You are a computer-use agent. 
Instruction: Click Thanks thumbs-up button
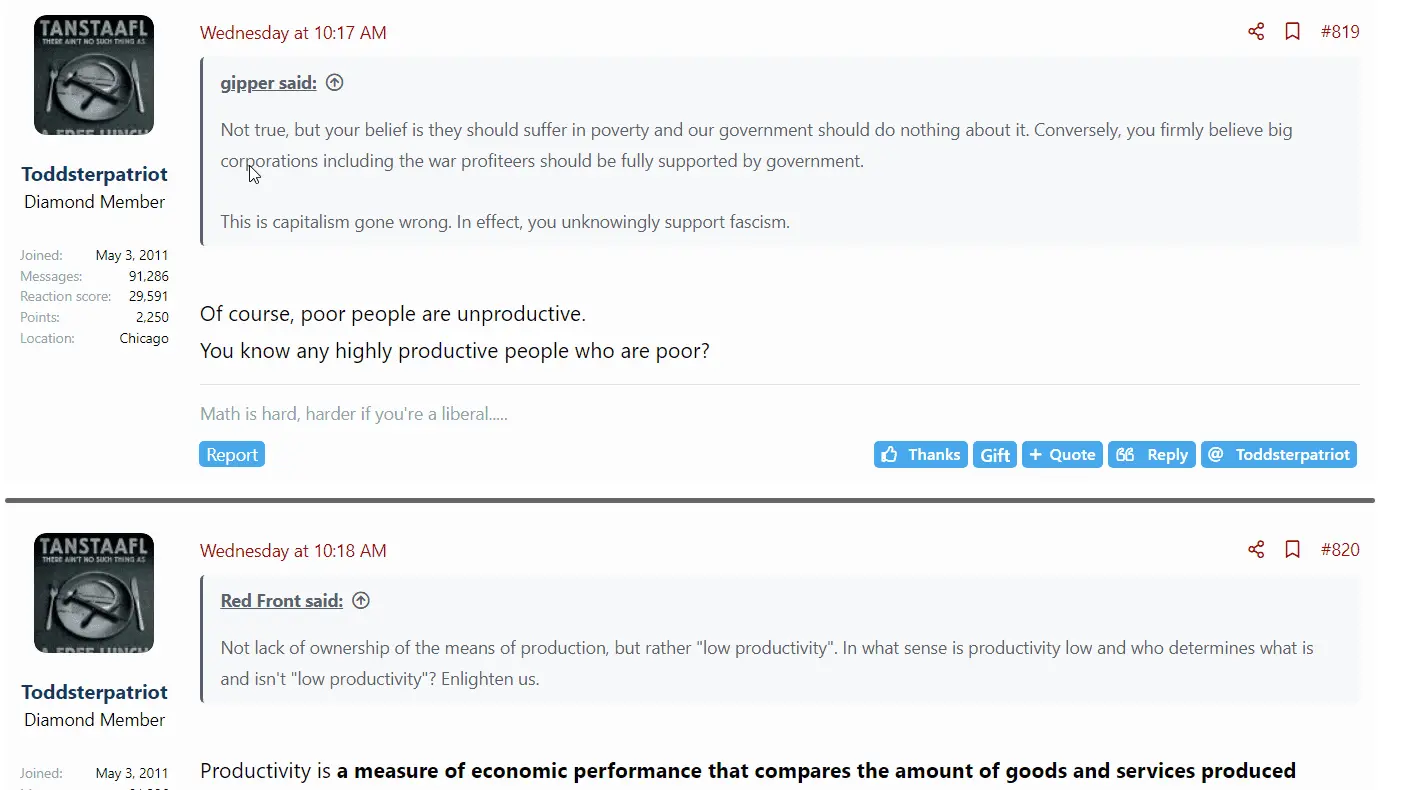(x=920, y=454)
